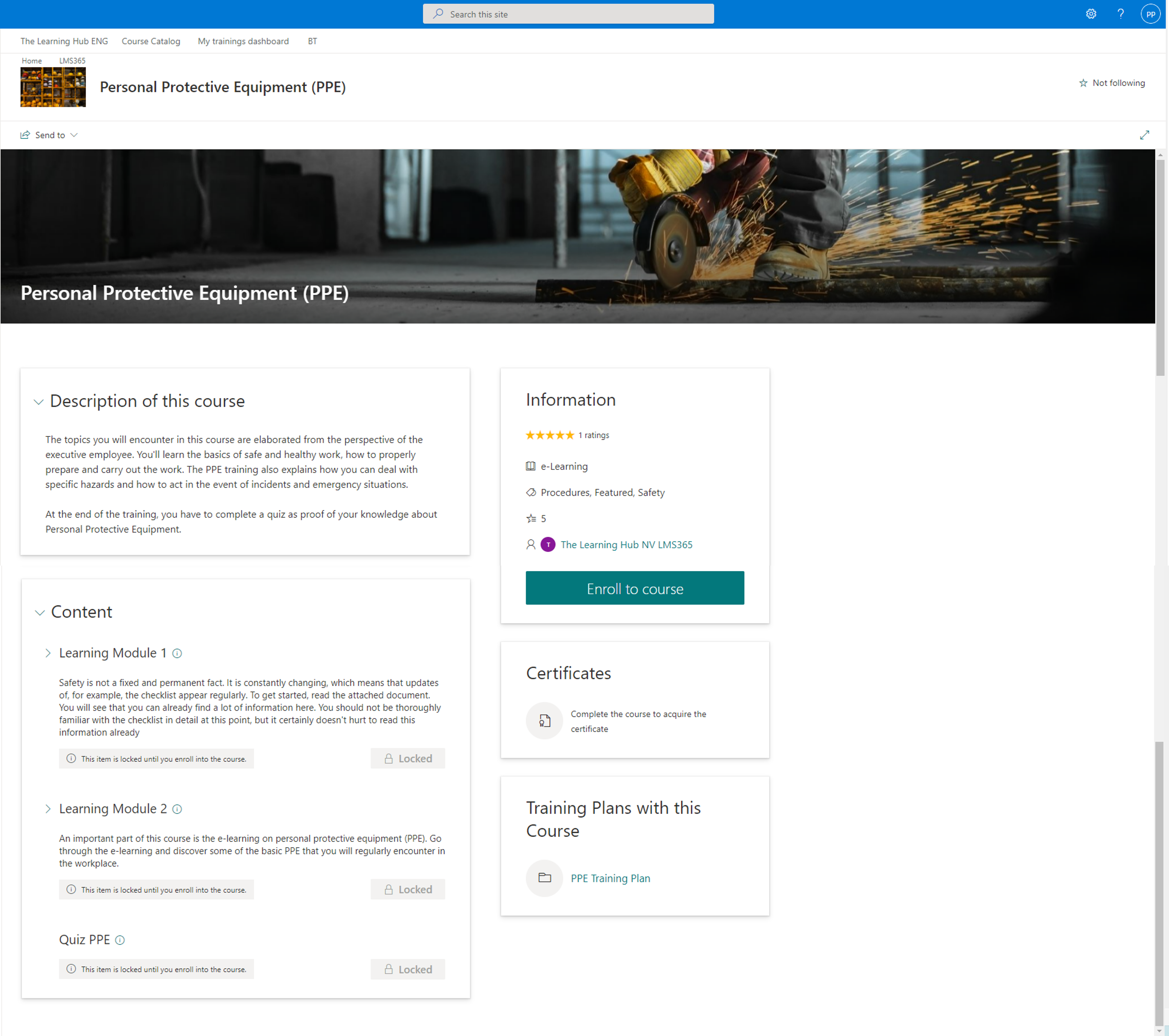Image resolution: width=1169 pixels, height=1036 pixels.
Task: Click the lock icon on Quiz PPE Locked button
Action: [x=389, y=970]
